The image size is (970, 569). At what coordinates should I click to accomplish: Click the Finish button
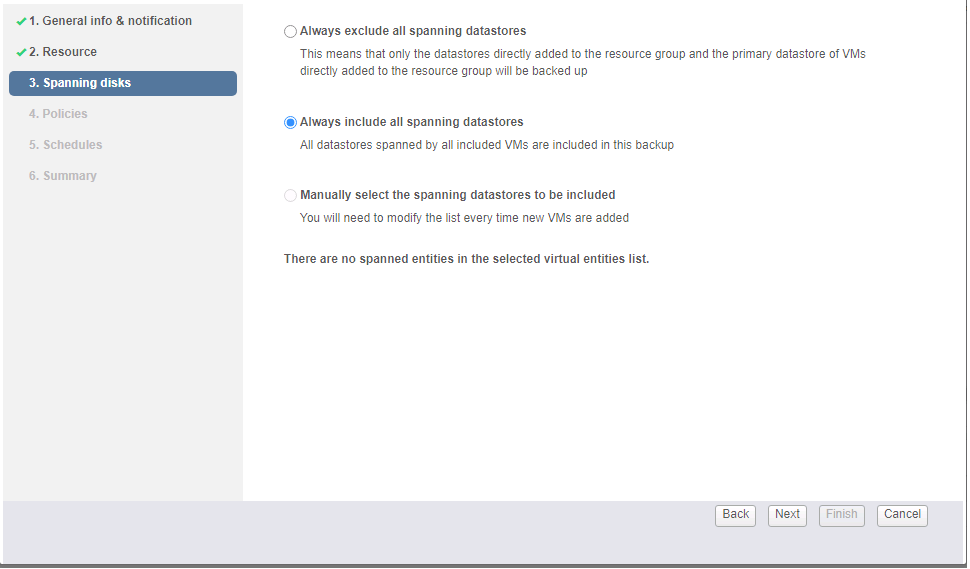(x=841, y=515)
